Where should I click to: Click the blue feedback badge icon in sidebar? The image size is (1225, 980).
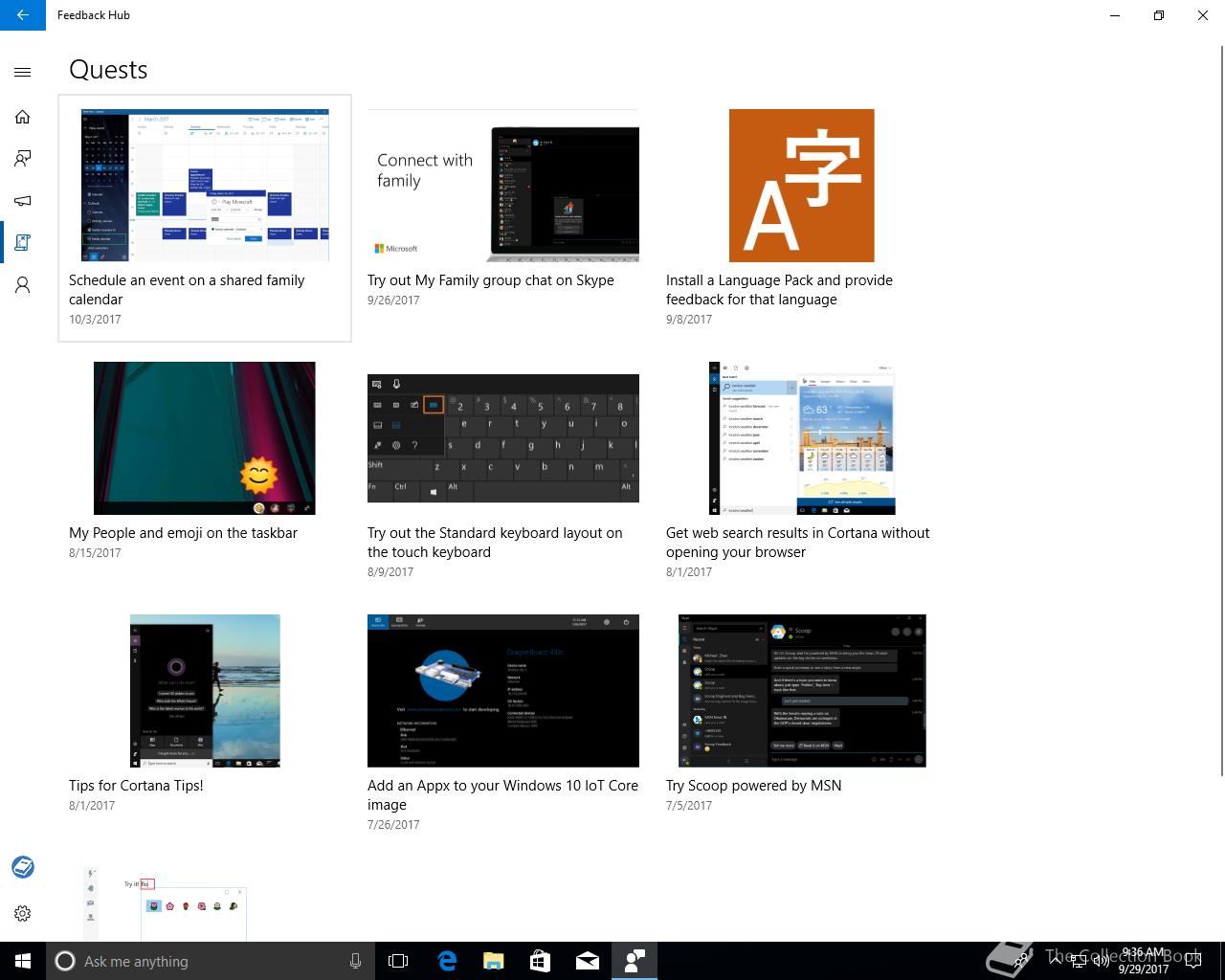(x=23, y=867)
